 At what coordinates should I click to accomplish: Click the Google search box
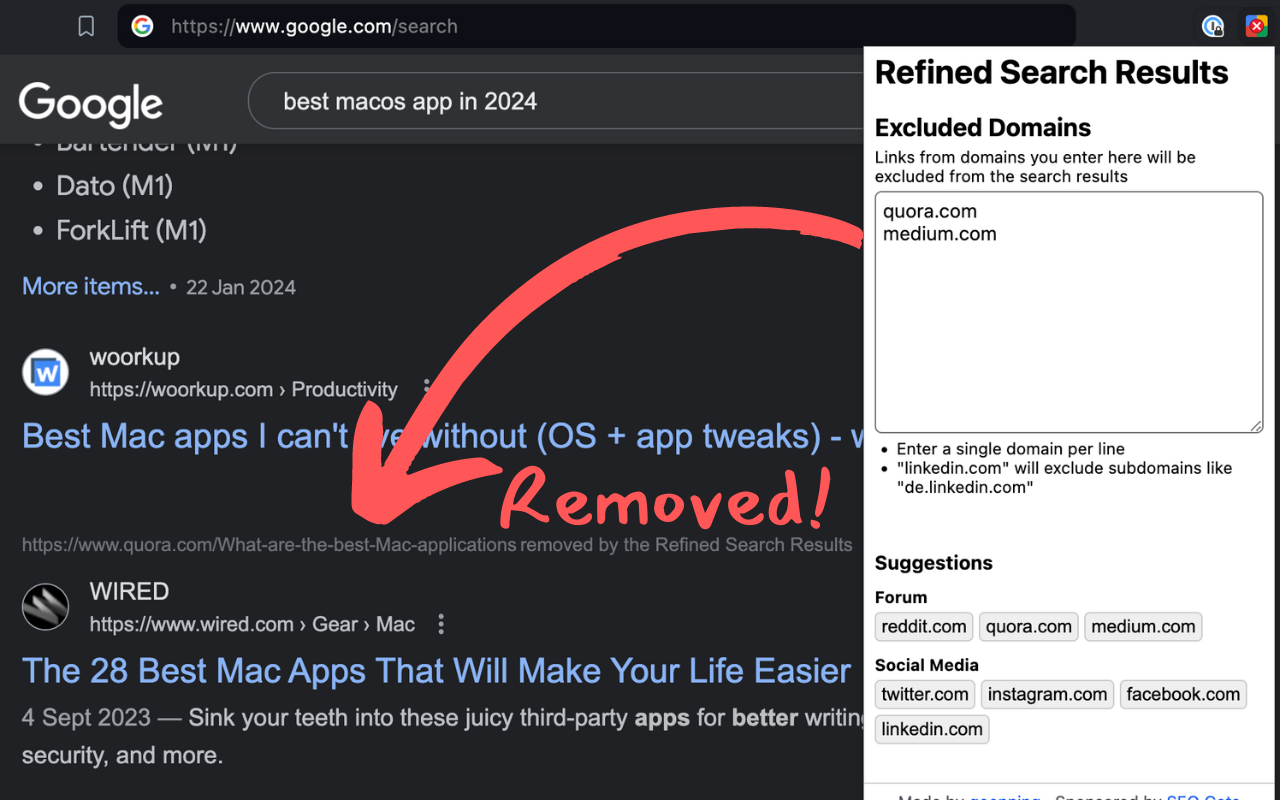[x=555, y=101]
